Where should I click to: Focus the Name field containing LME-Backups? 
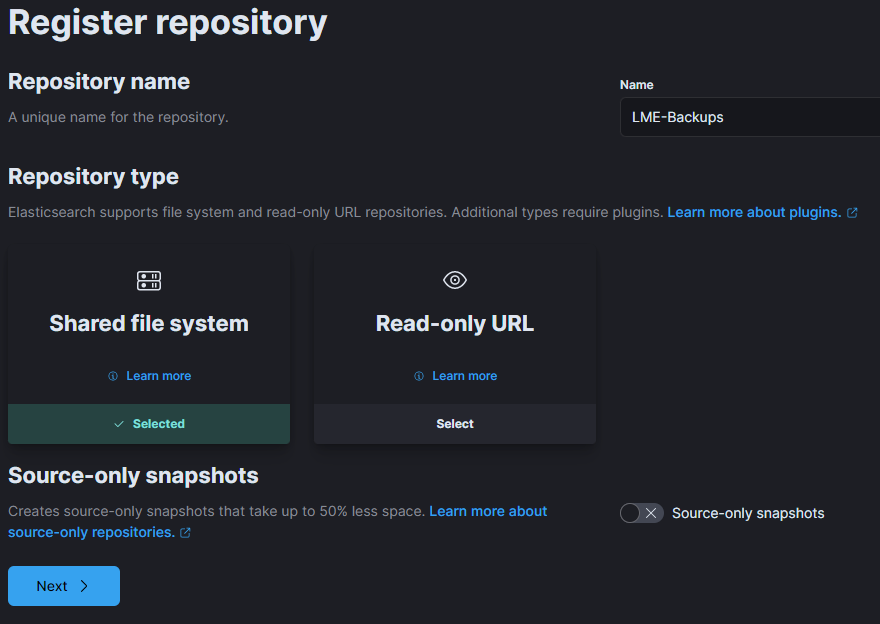pos(750,117)
